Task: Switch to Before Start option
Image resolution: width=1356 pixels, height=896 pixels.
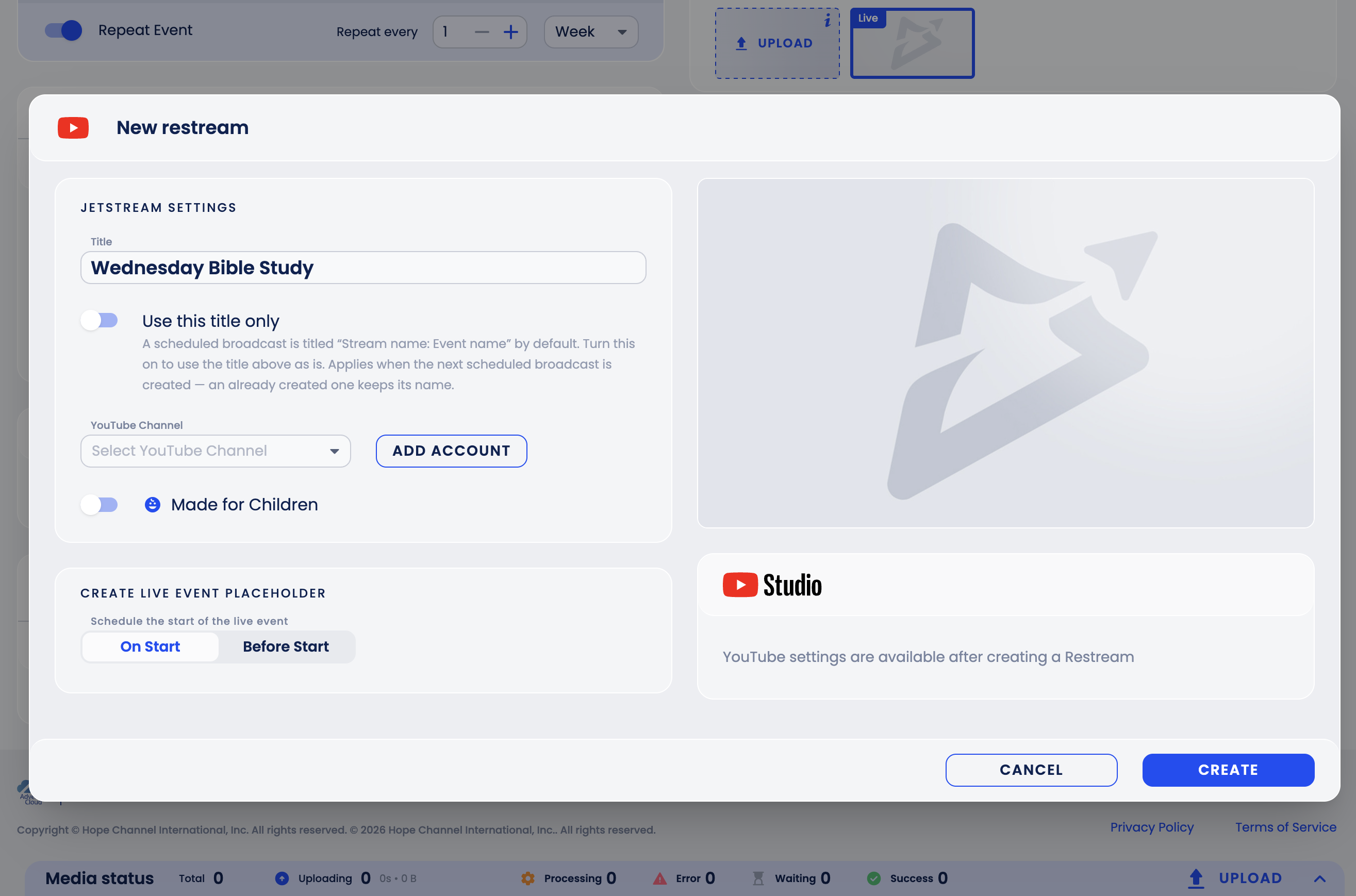Action: [286, 647]
